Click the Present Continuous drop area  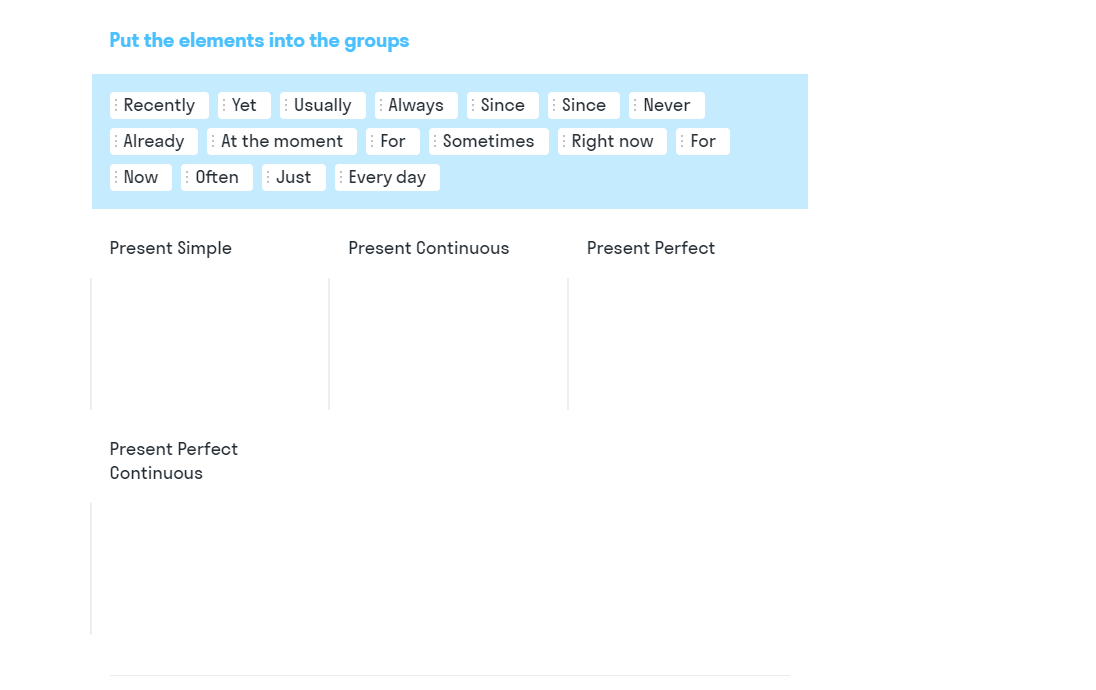(x=448, y=344)
